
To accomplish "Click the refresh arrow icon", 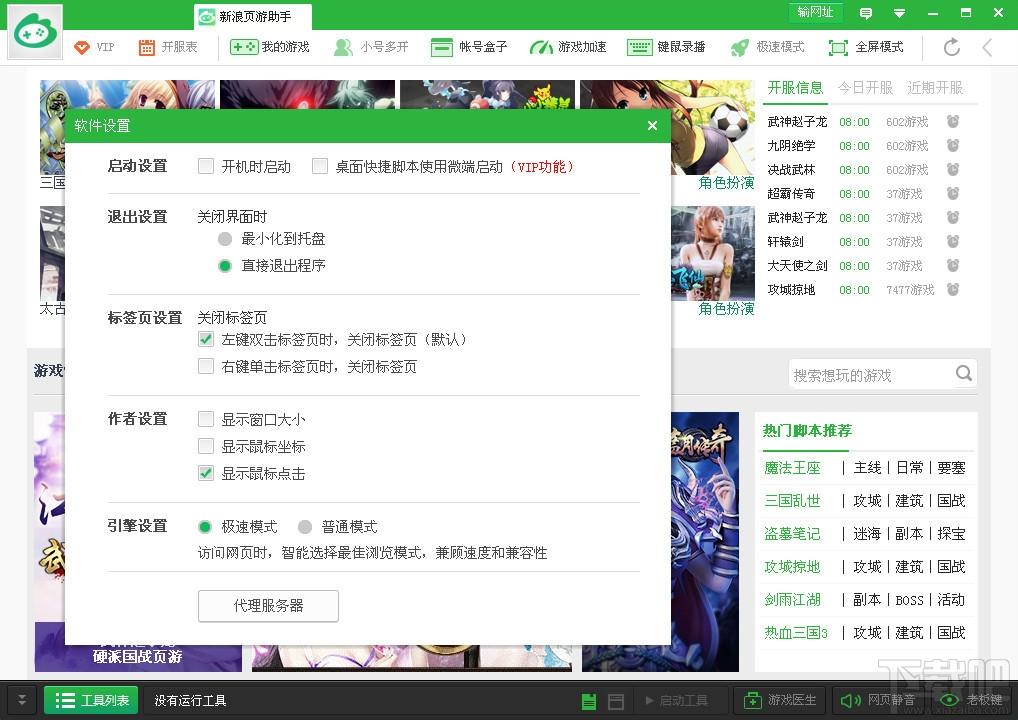I will [x=952, y=47].
